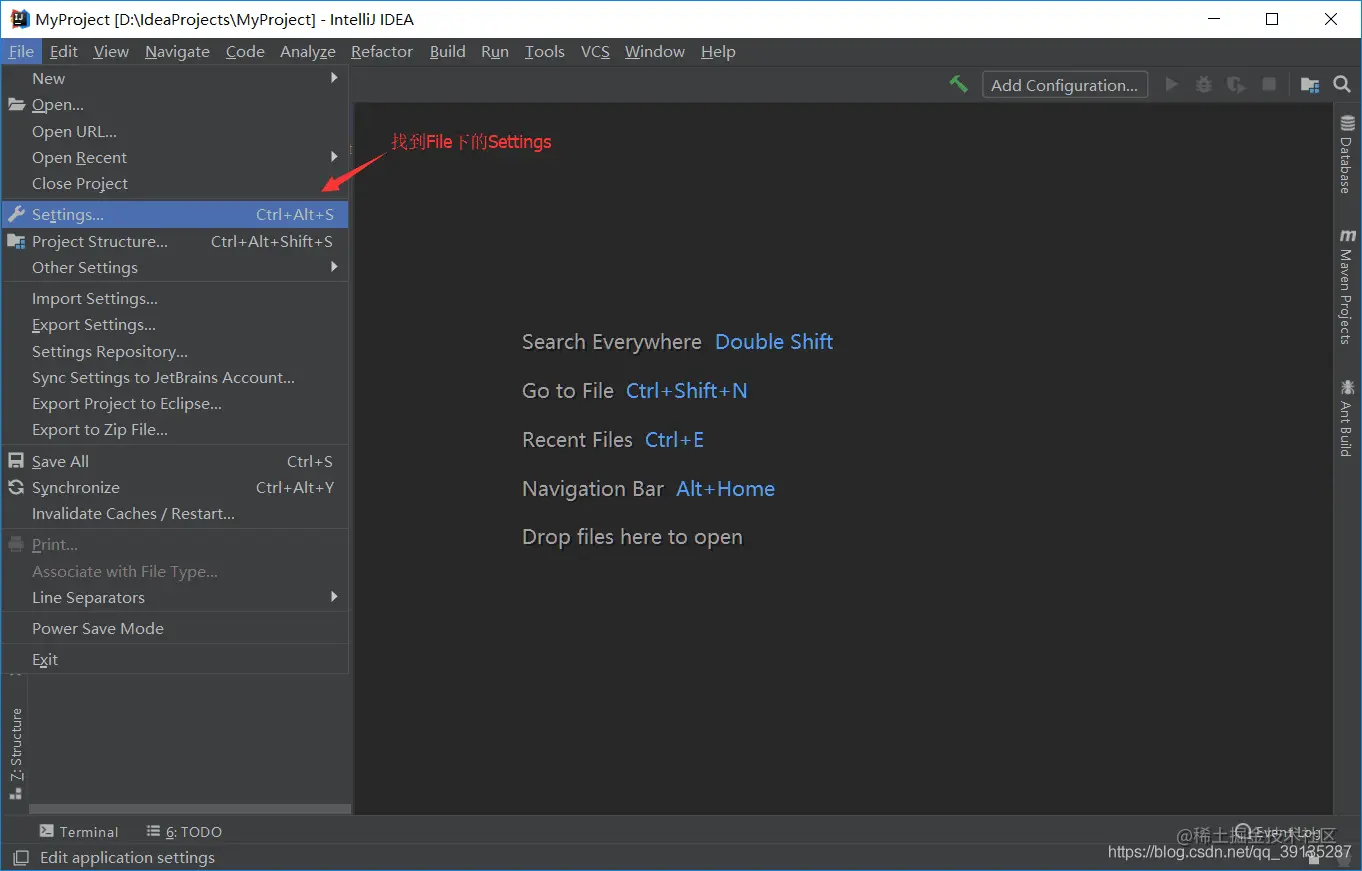
Task: Click the Search Everywhere magnifier icon
Action: pos(1342,85)
